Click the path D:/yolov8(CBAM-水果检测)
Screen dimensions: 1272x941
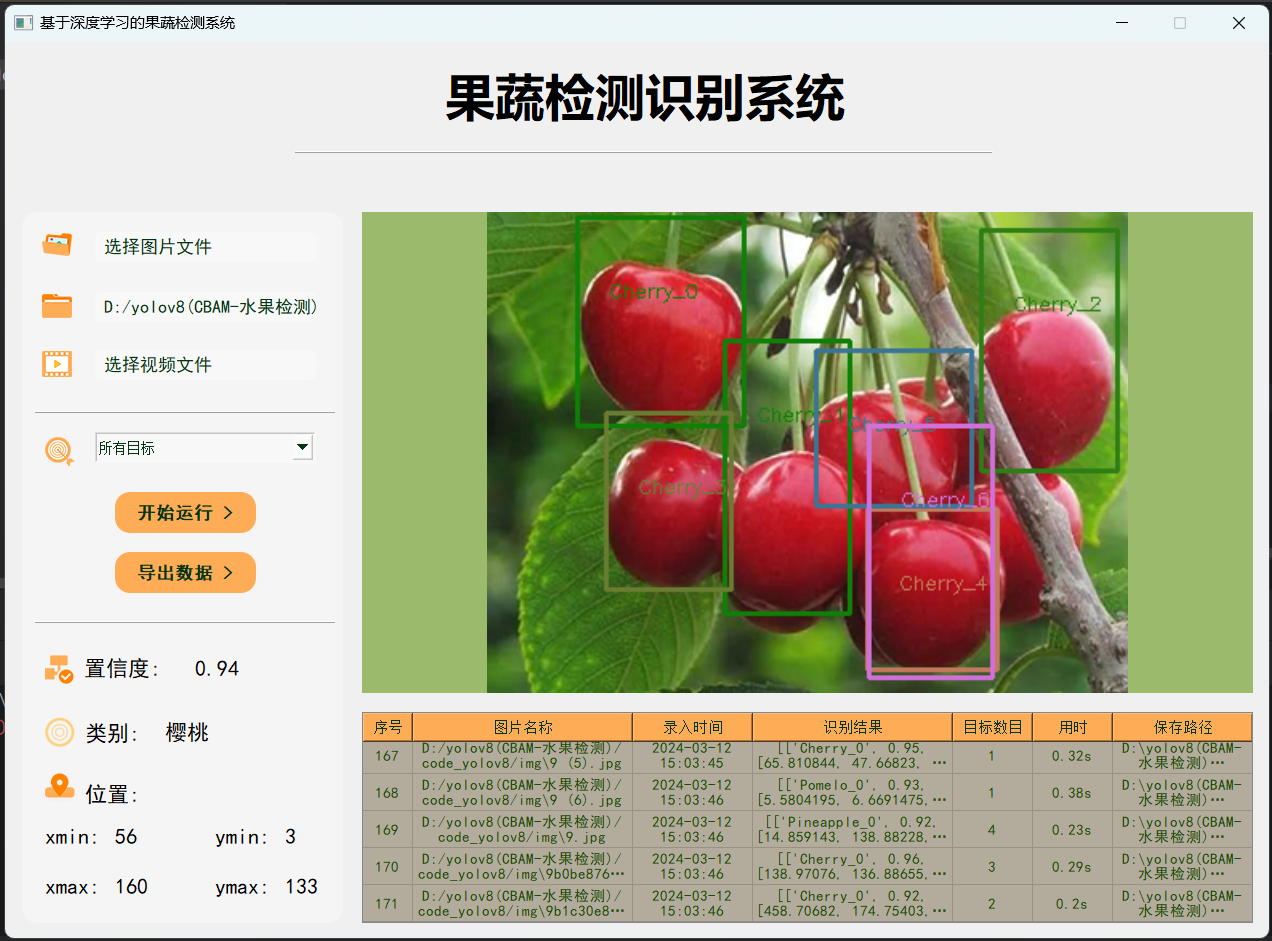205,306
